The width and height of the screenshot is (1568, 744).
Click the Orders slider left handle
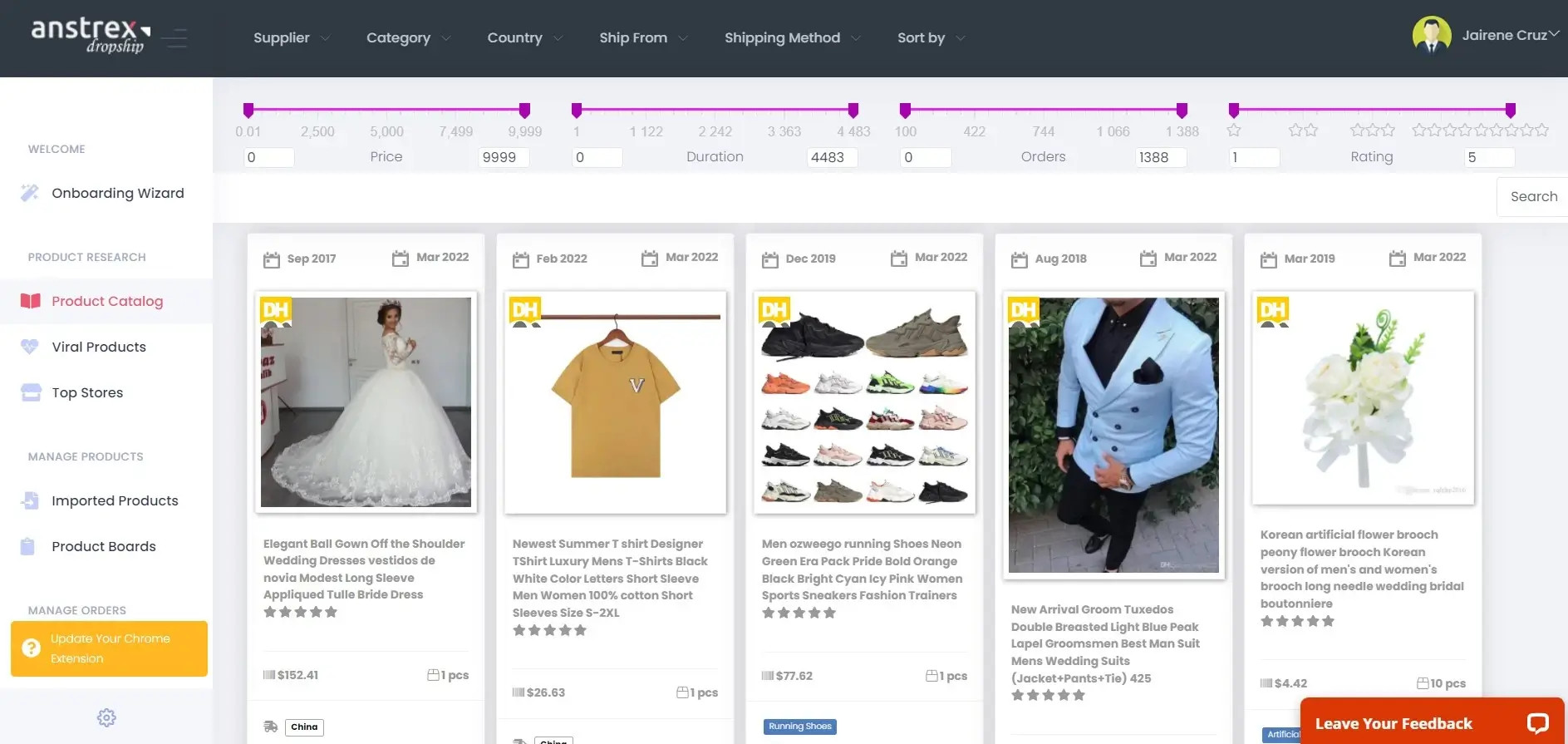tap(905, 110)
